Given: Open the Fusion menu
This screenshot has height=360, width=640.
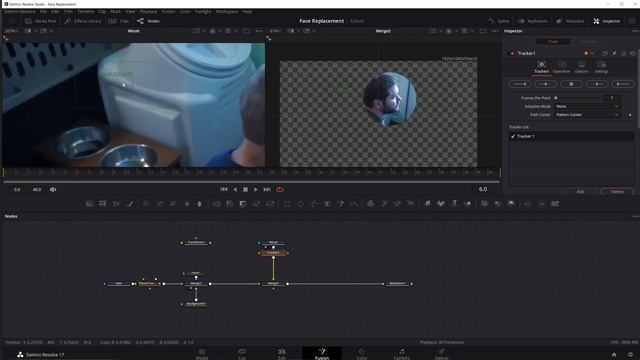Looking at the screenshot, I should (169, 12).
